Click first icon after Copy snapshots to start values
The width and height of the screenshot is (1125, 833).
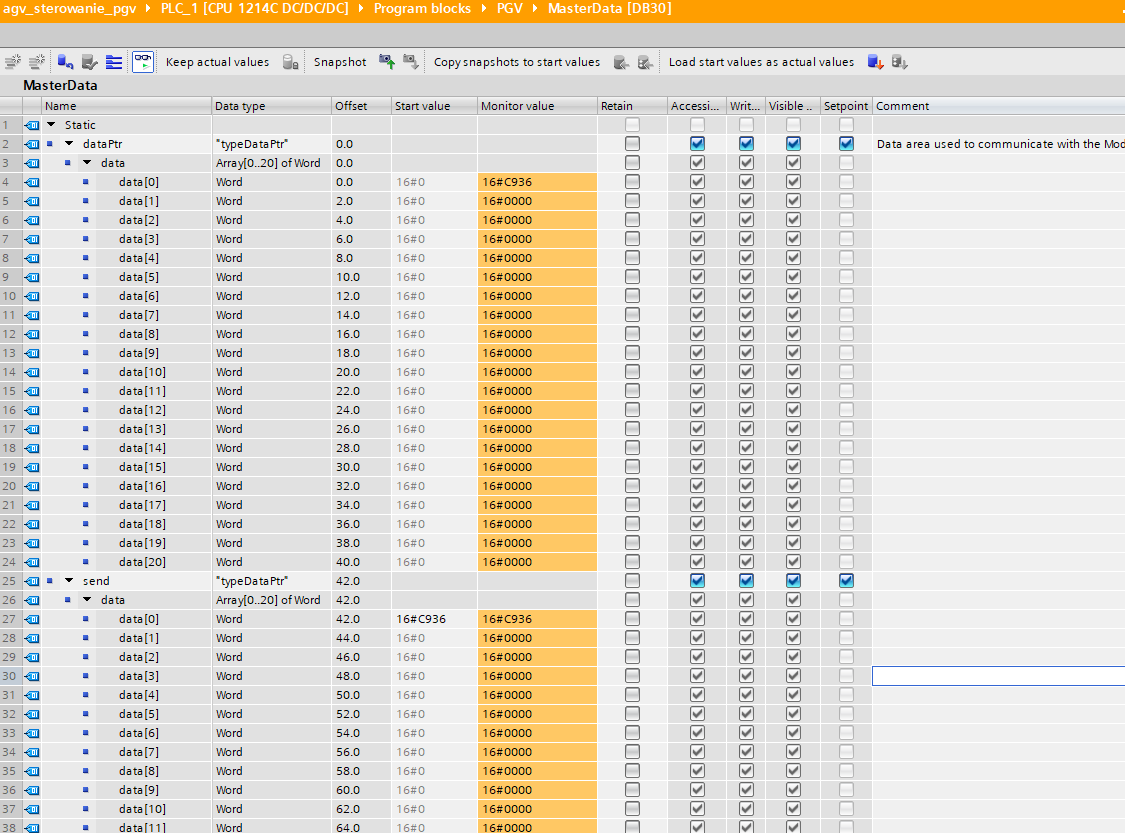621,62
